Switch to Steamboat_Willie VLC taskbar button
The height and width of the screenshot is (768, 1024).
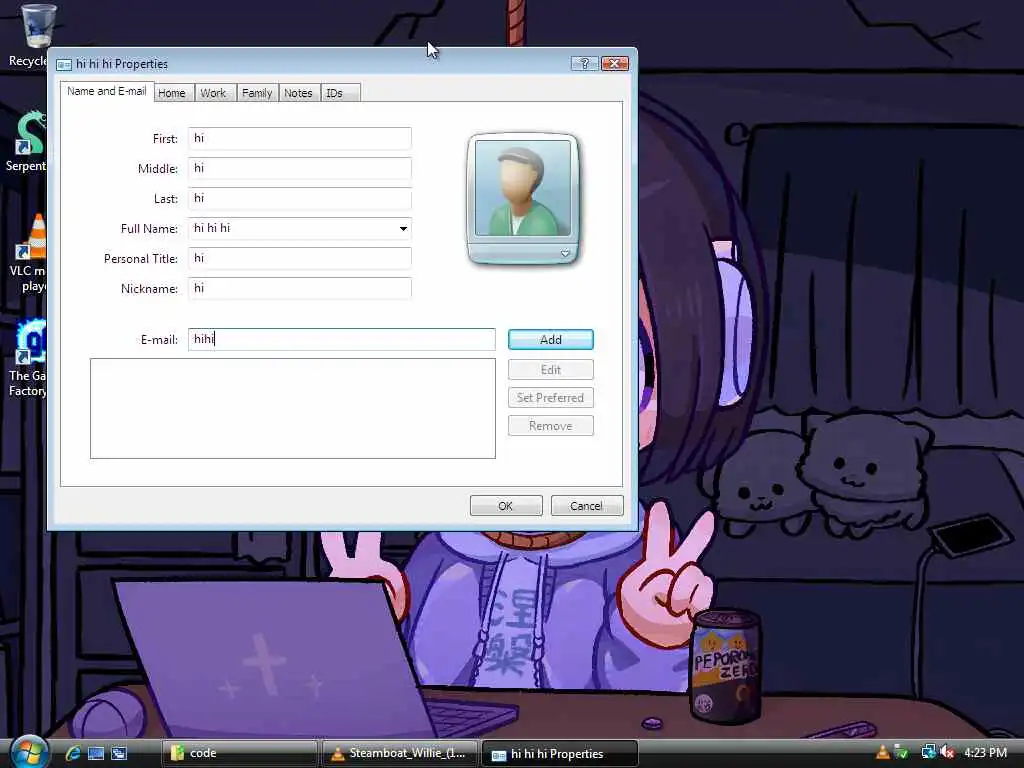pos(400,753)
